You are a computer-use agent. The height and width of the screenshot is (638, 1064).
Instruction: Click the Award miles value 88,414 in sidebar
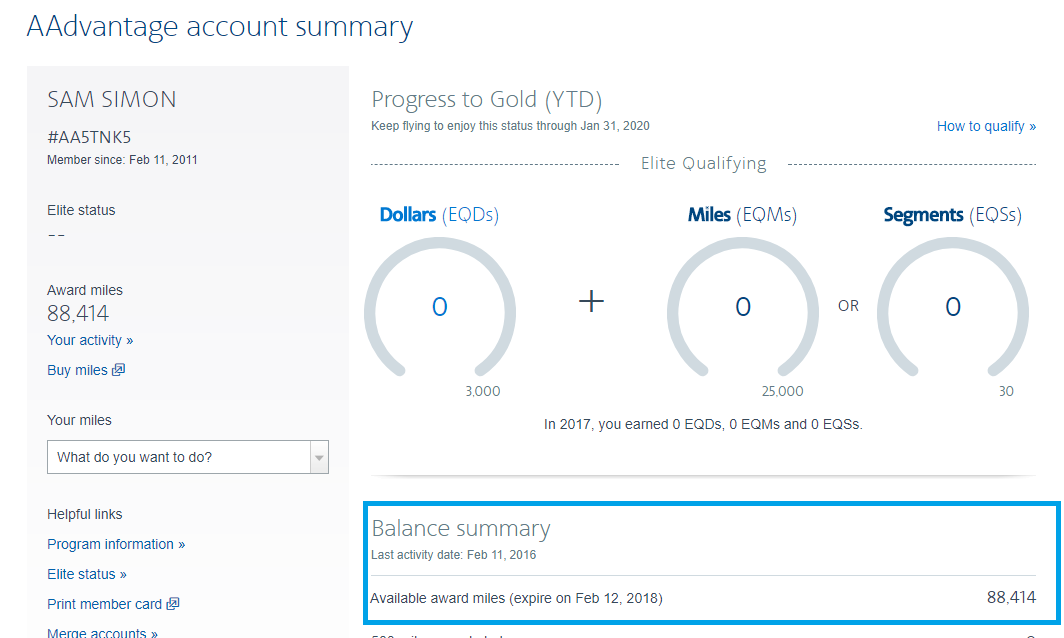77,314
